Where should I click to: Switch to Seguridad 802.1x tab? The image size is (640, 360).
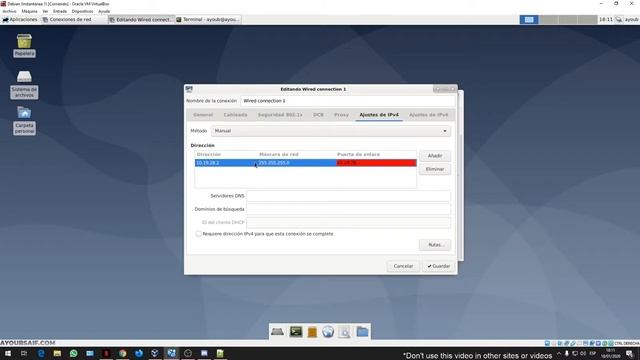(280, 115)
